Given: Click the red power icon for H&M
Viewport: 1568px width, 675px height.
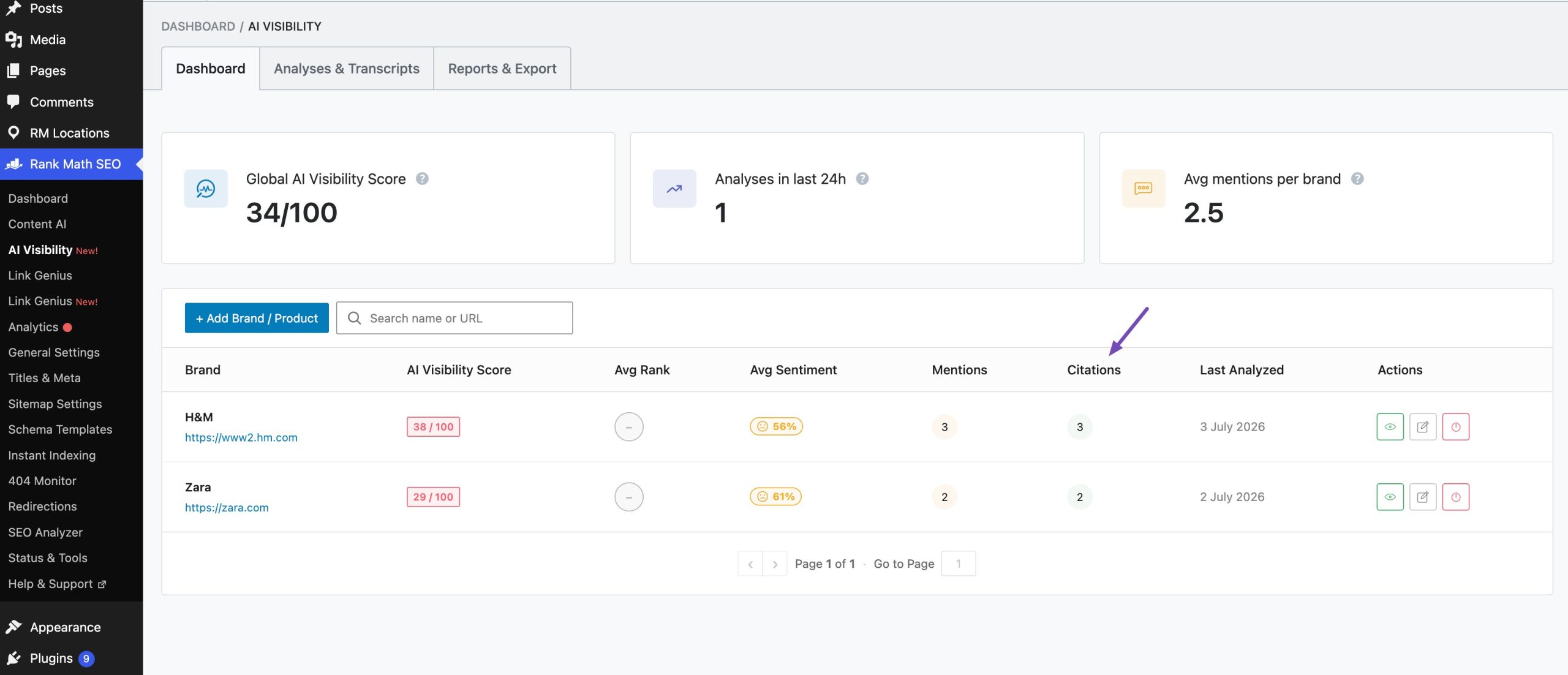Looking at the screenshot, I should 1456,427.
